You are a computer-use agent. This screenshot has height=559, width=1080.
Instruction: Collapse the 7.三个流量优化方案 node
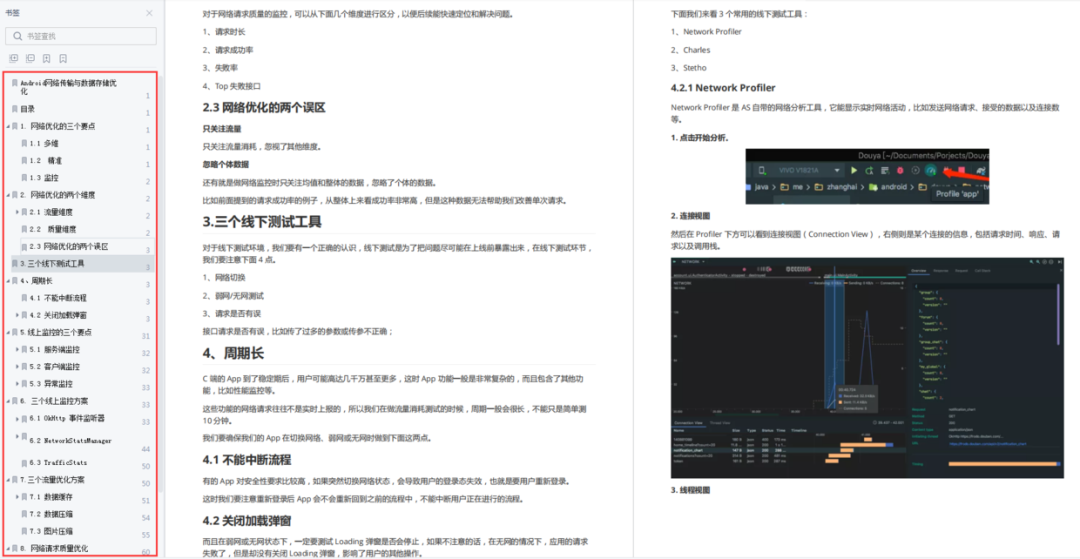(x=8, y=479)
